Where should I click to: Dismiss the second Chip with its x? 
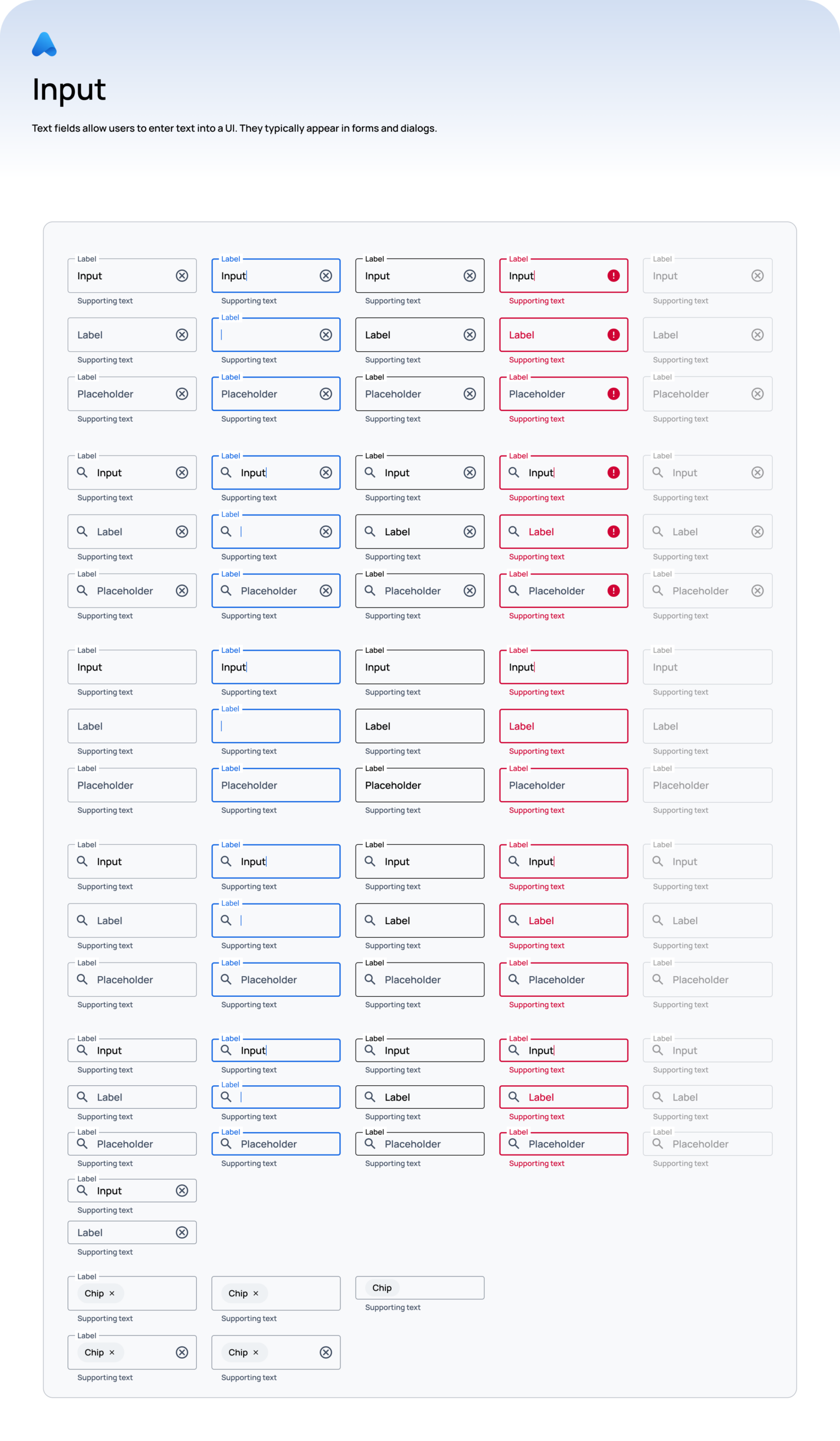click(256, 1293)
